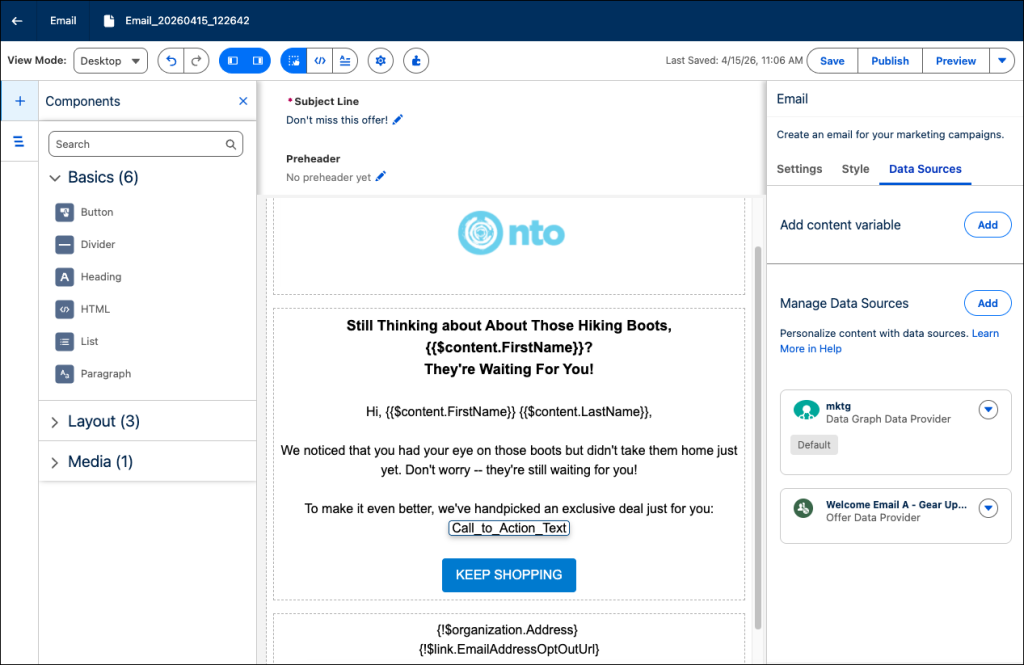This screenshot has height=665, width=1024.
Task: Click the pencil icon beside Preheader
Action: click(x=381, y=177)
